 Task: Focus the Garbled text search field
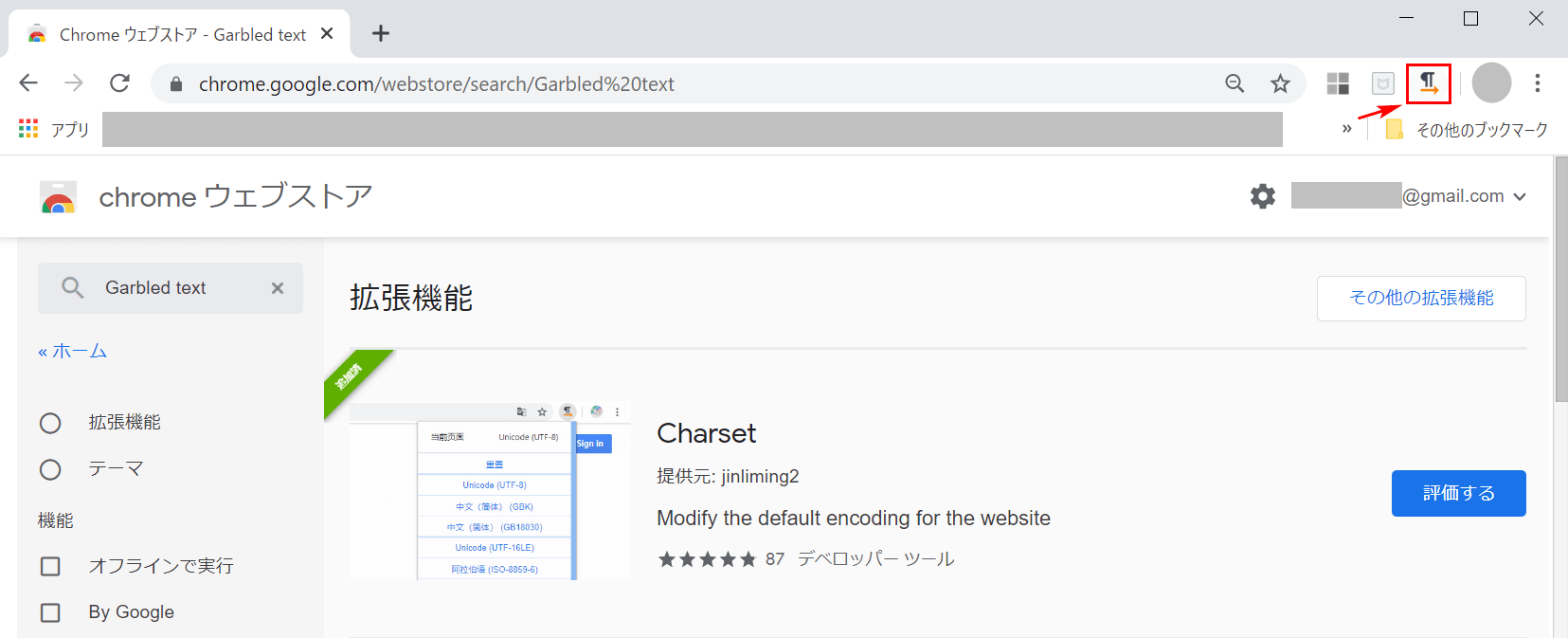click(x=171, y=288)
